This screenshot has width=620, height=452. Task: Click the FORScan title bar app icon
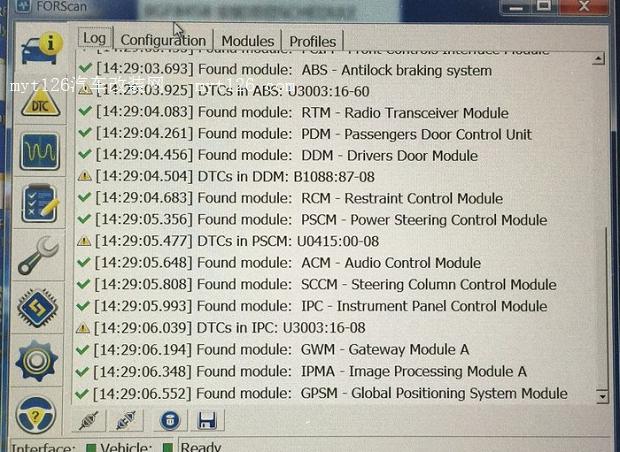(x=24, y=6)
